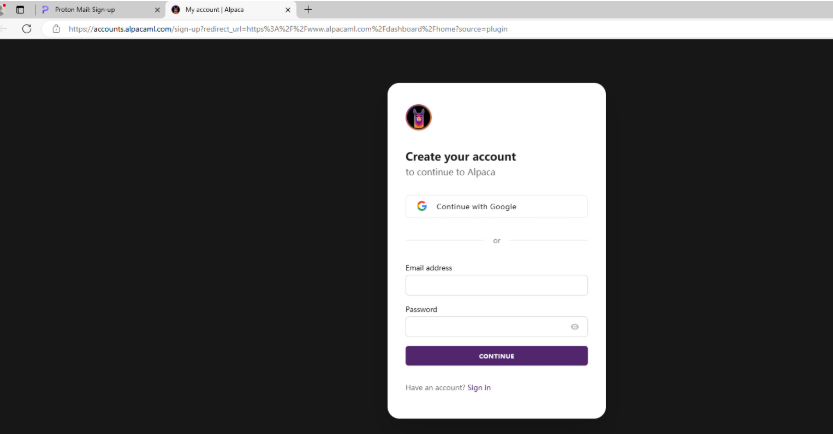
Task: Click the Alpaca tab favicon
Action: (x=176, y=10)
